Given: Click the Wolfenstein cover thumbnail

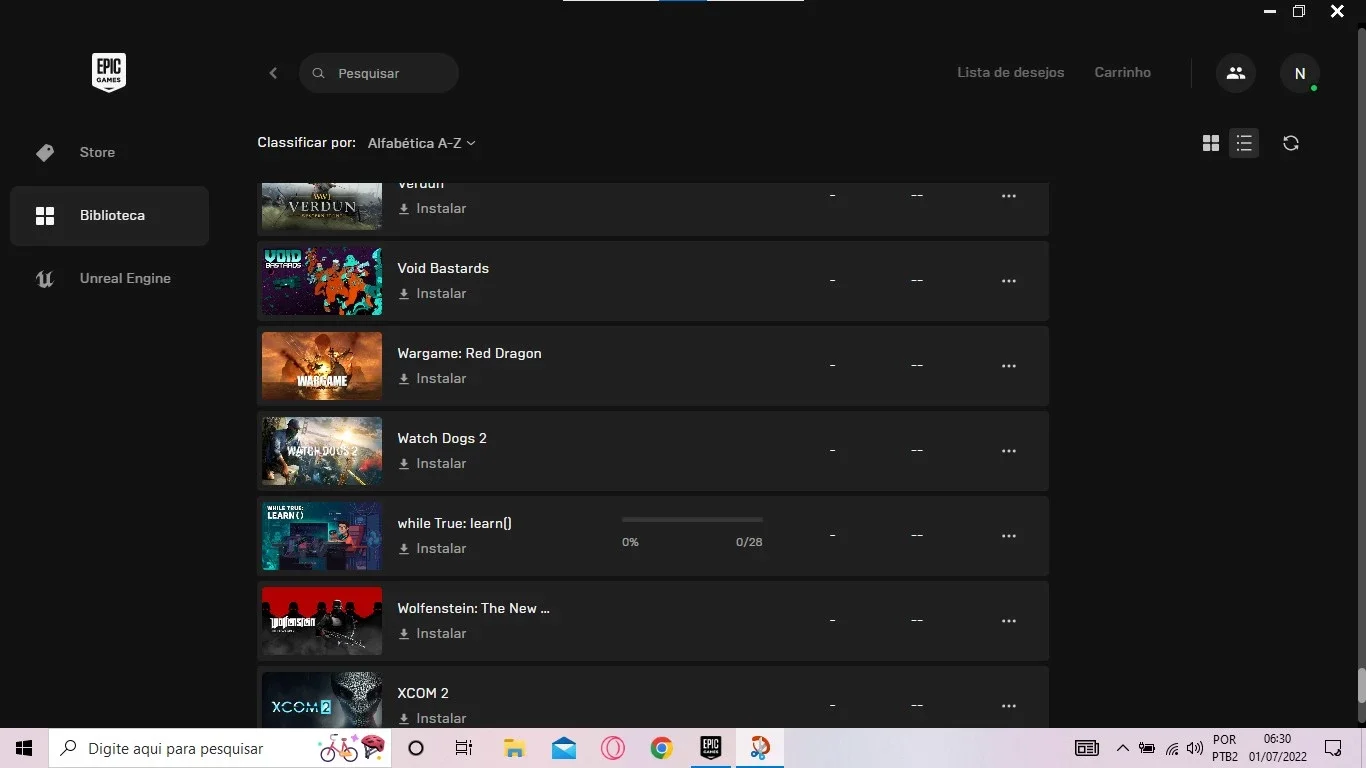Looking at the screenshot, I should tap(322, 621).
